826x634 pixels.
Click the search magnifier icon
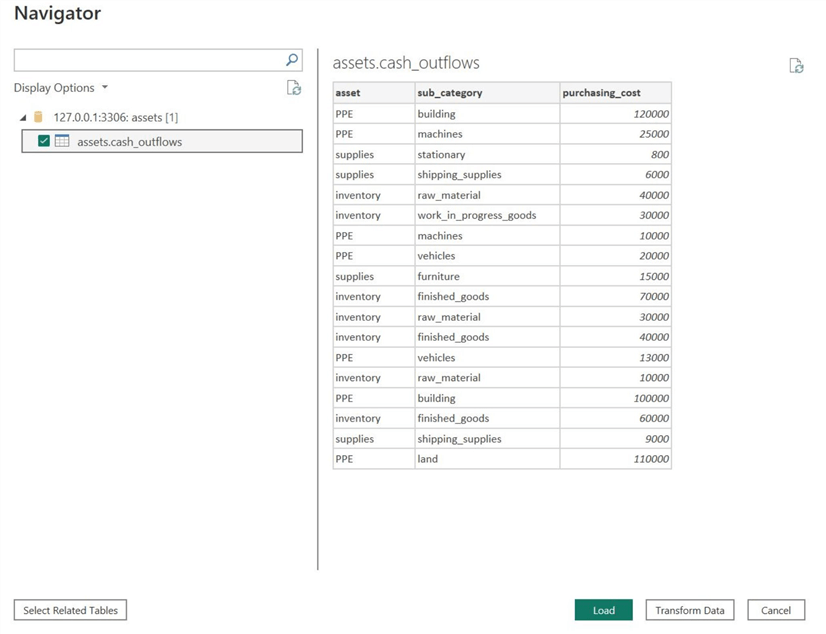[292, 60]
